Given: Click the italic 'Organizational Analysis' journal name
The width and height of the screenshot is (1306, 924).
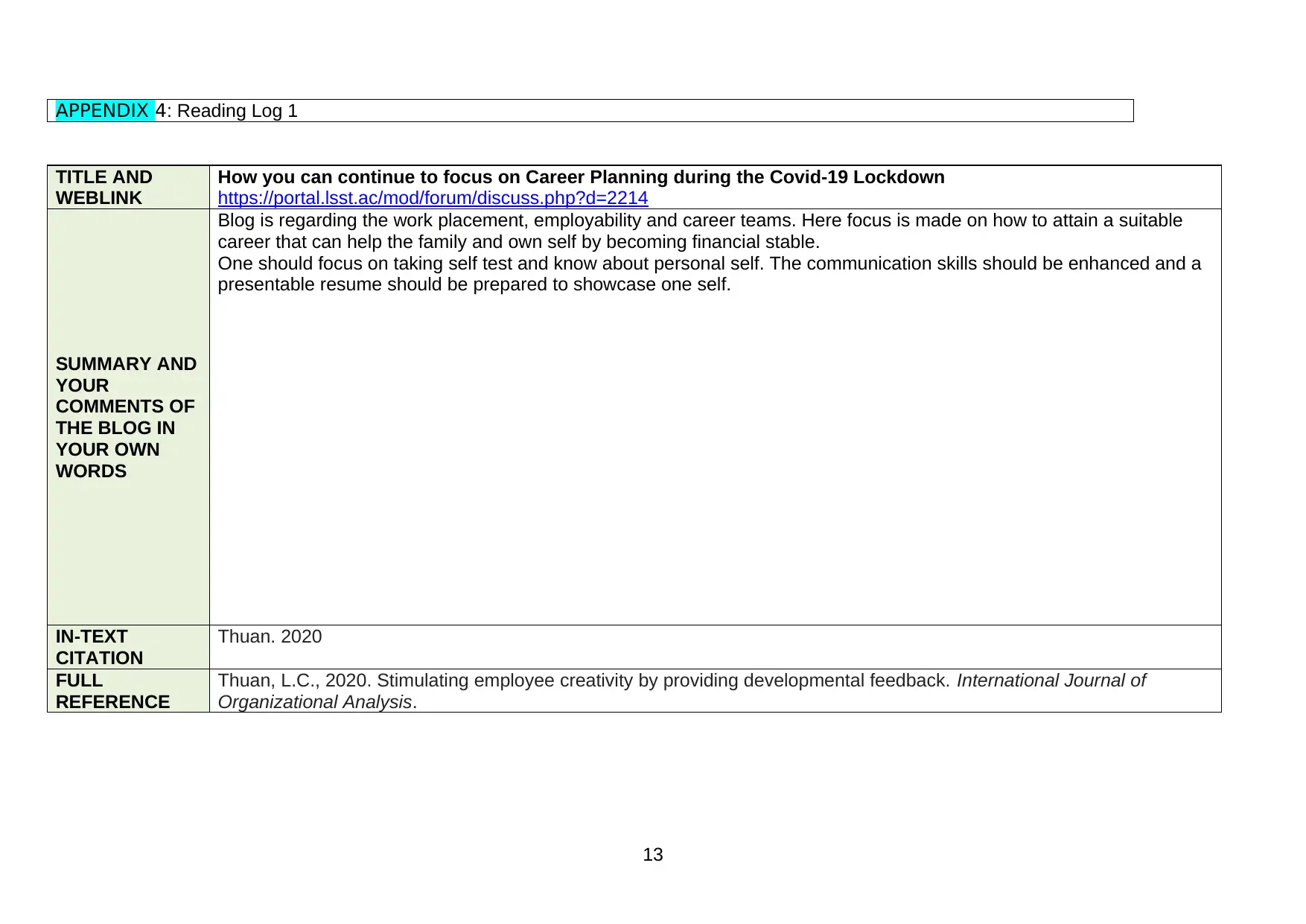Looking at the screenshot, I should [314, 702].
